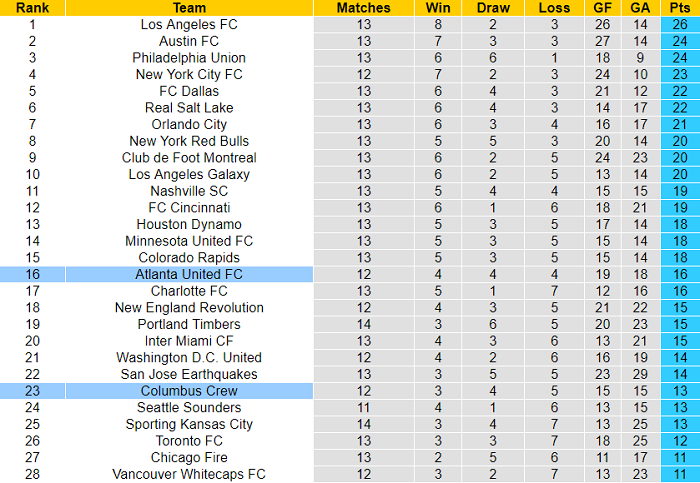Click the GF column header

coord(602,7)
